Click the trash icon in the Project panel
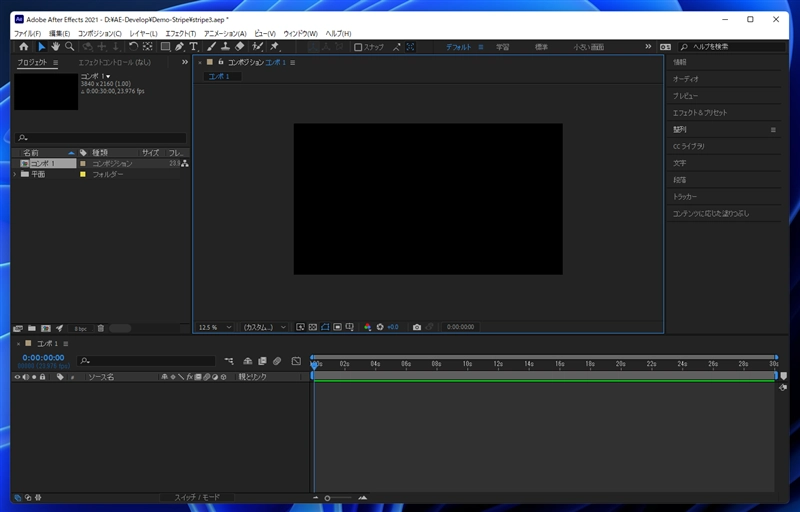This screenshot has height=512, width=800. [x=100, y=328]
